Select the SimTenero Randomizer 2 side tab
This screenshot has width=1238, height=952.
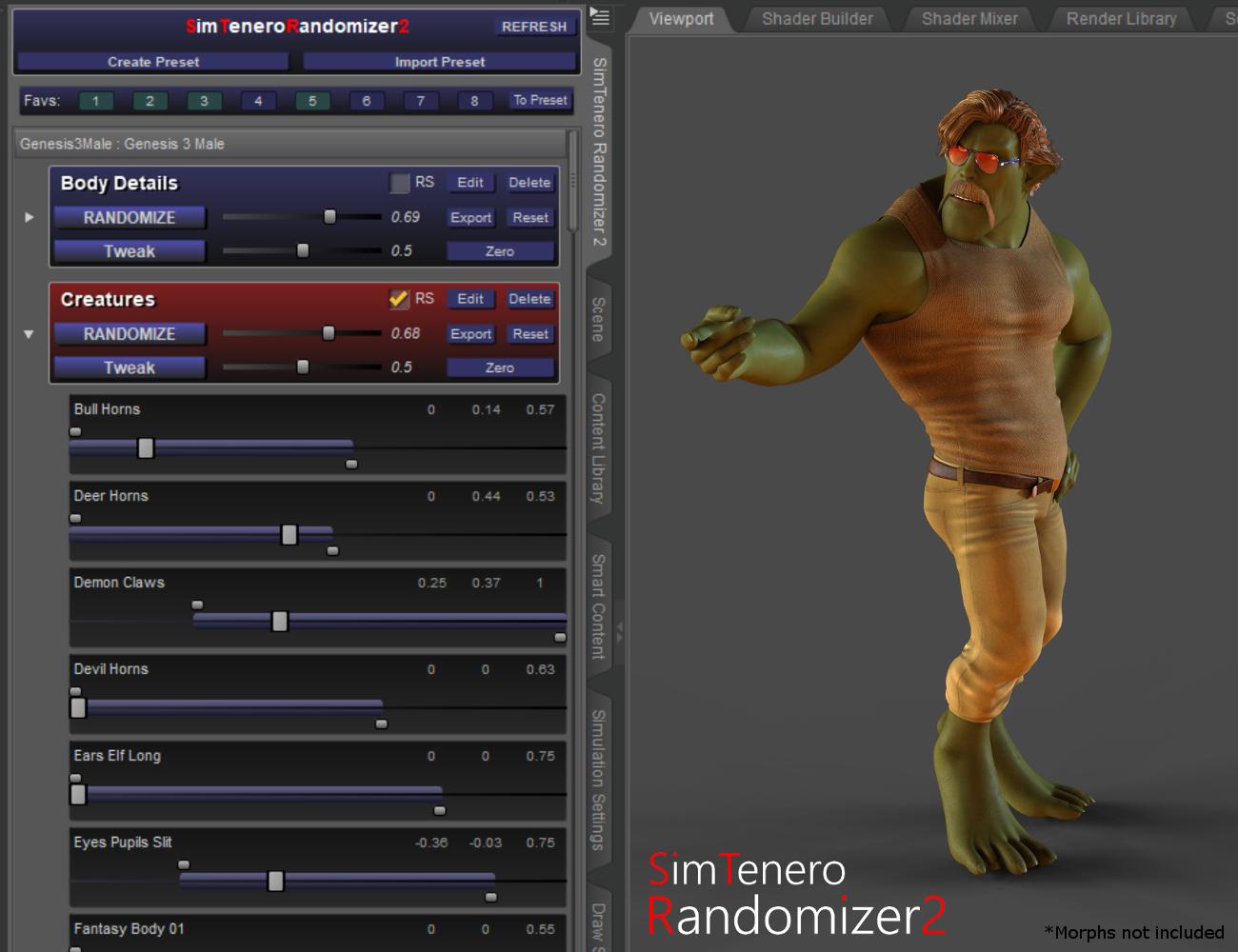pyautogui.click(x=599, y=151)
